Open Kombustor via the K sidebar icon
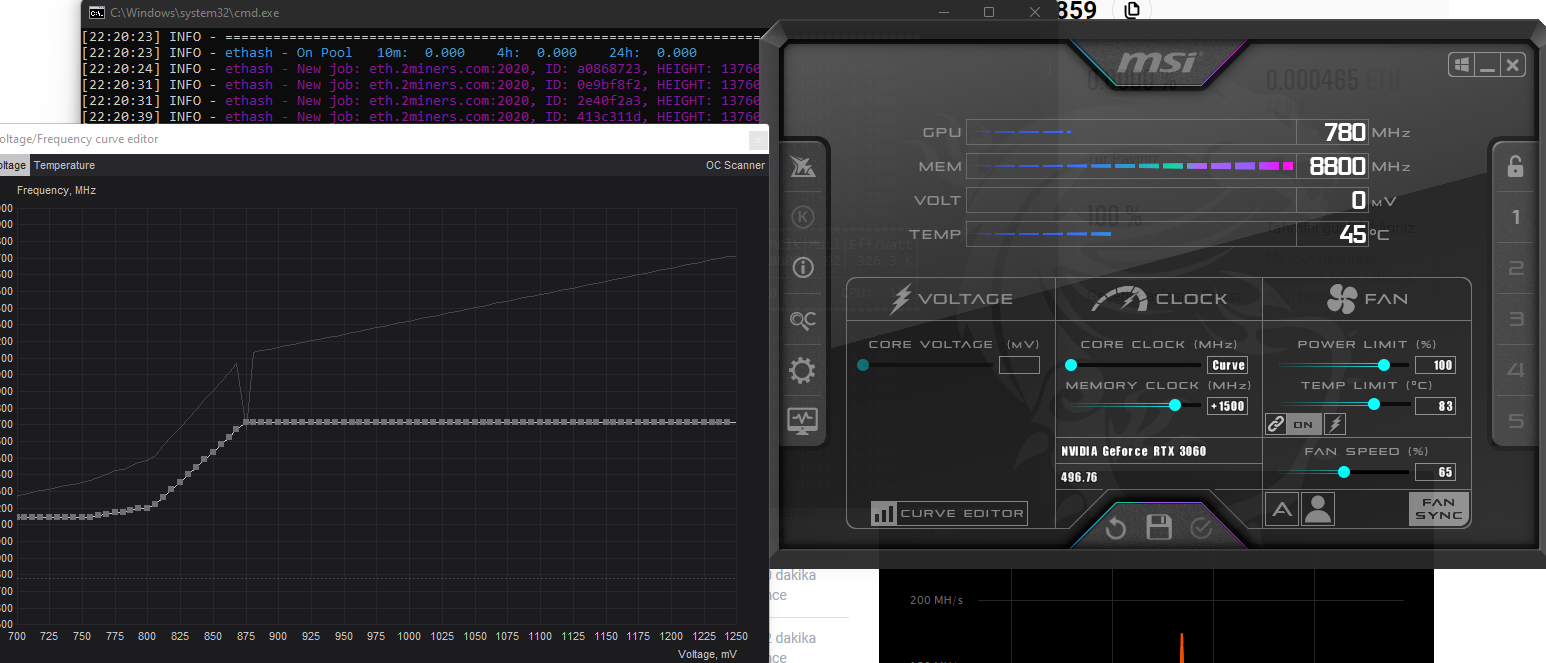This screenshot has width=1546, height=663. tap(802, 217)
